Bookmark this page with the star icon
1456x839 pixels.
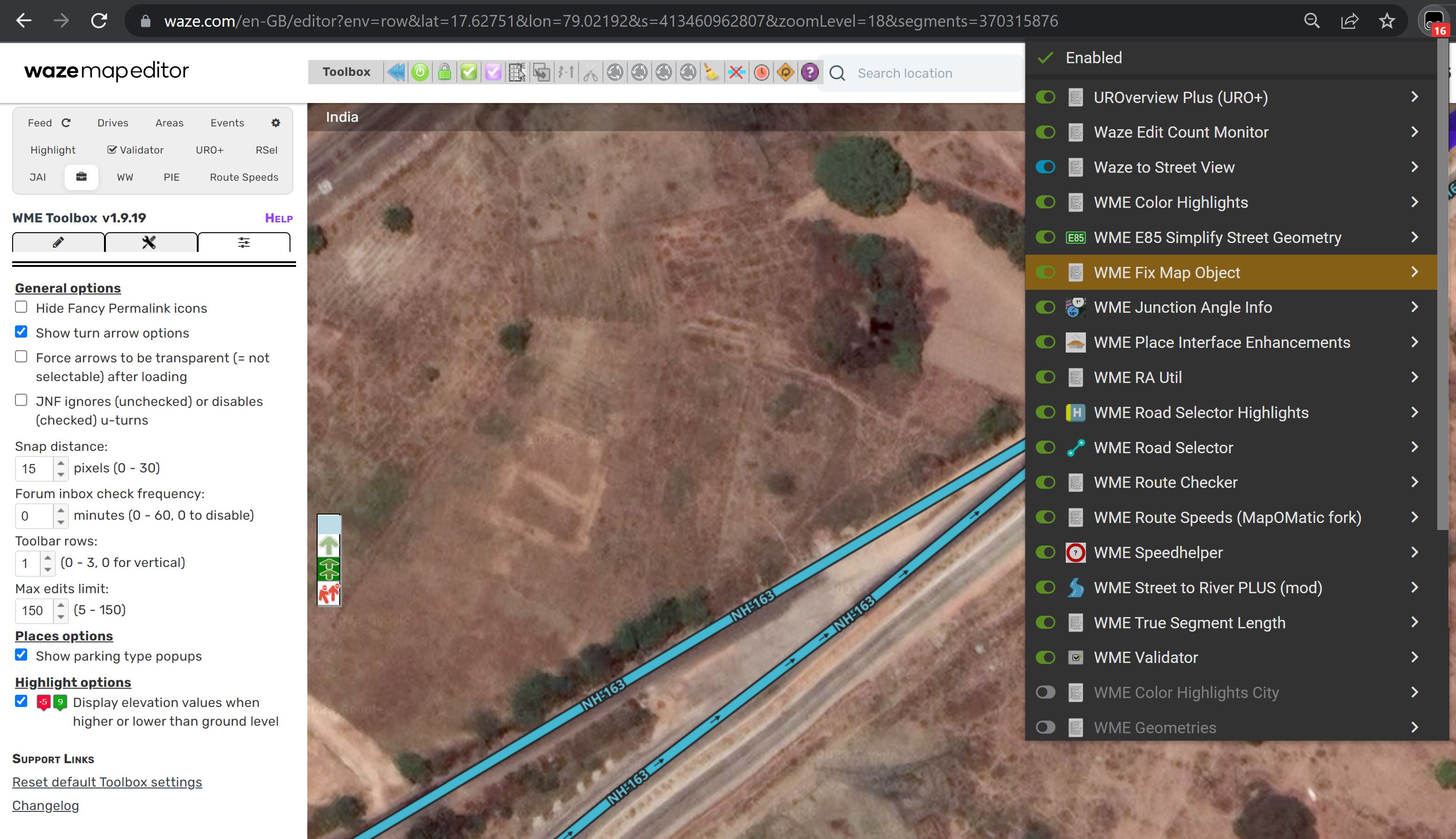pos(1387,22)
